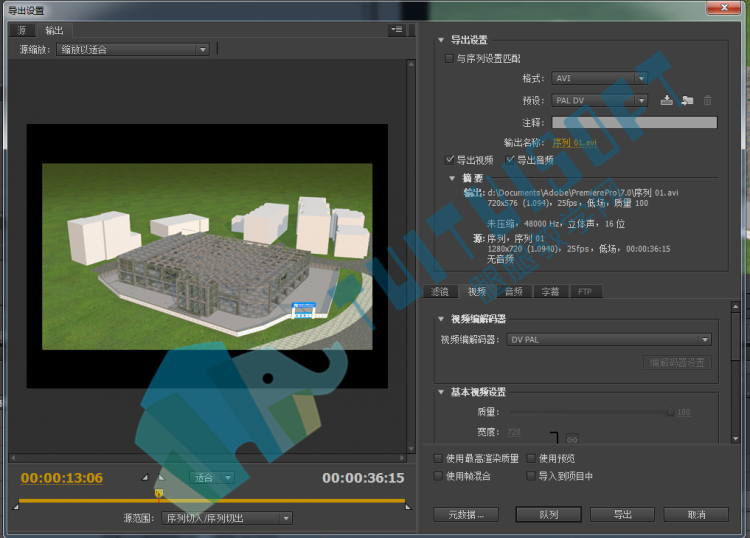The image size is (750, 538).
Task: Click the width-height link icon
Action: click(572, 439)
